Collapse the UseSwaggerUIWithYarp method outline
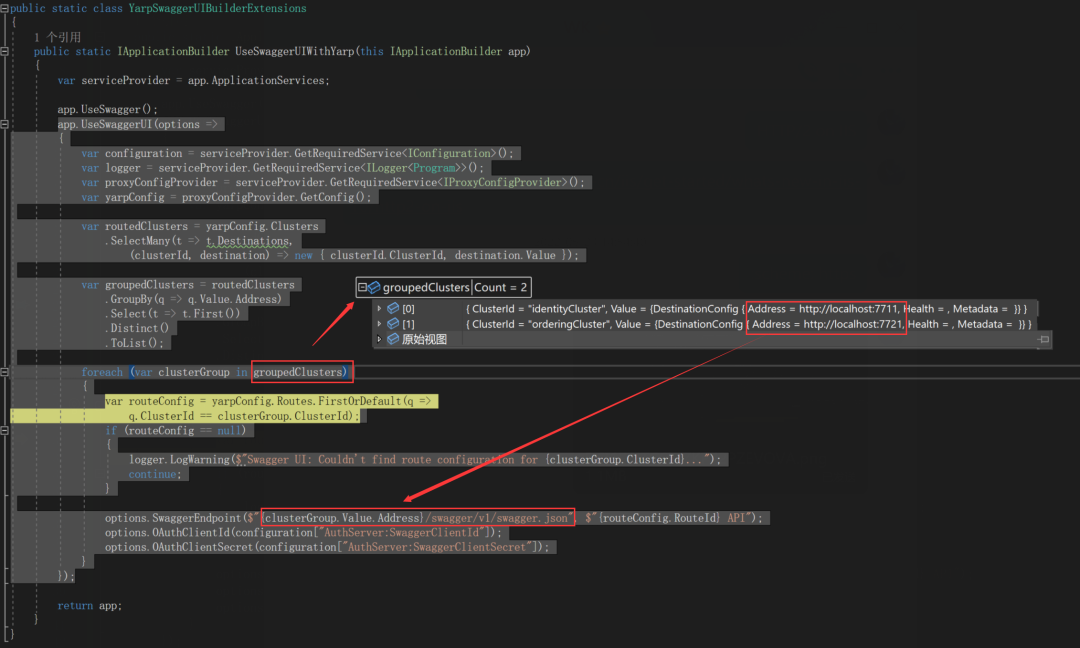This screenshot has height=648, width=1080. [x=5, y=51]
